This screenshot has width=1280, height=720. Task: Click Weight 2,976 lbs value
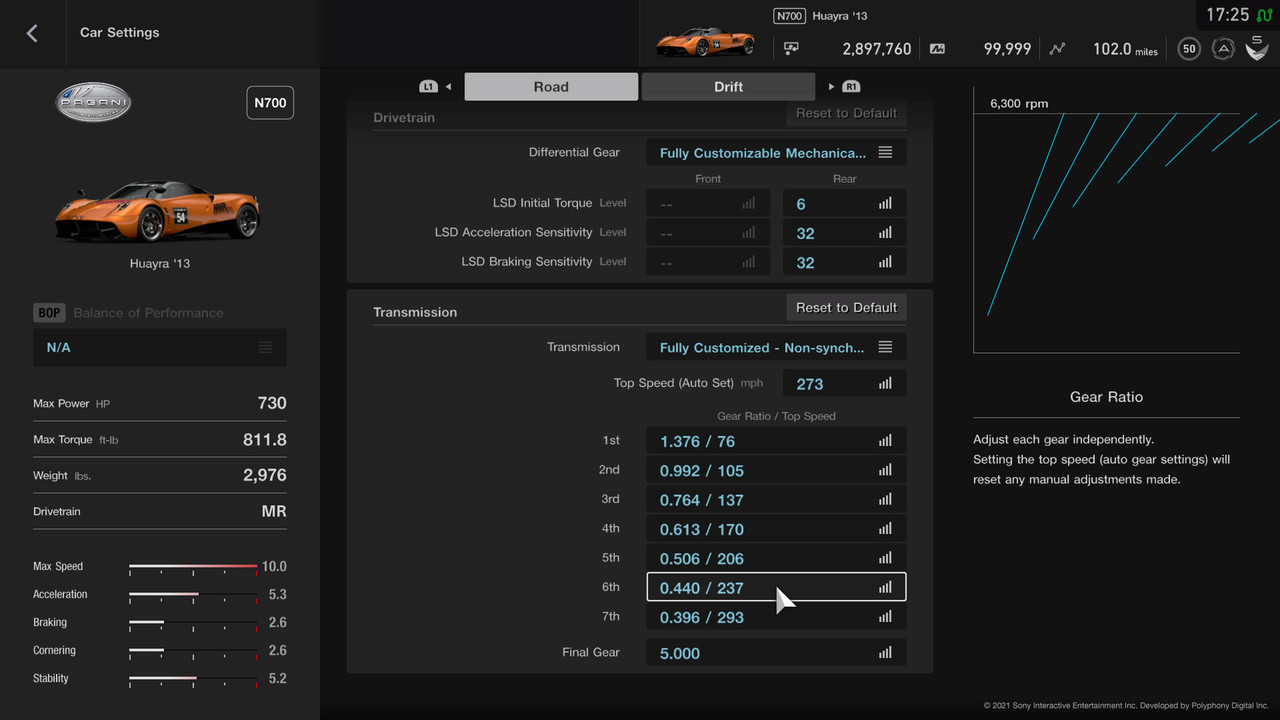[x=265, y=475]
